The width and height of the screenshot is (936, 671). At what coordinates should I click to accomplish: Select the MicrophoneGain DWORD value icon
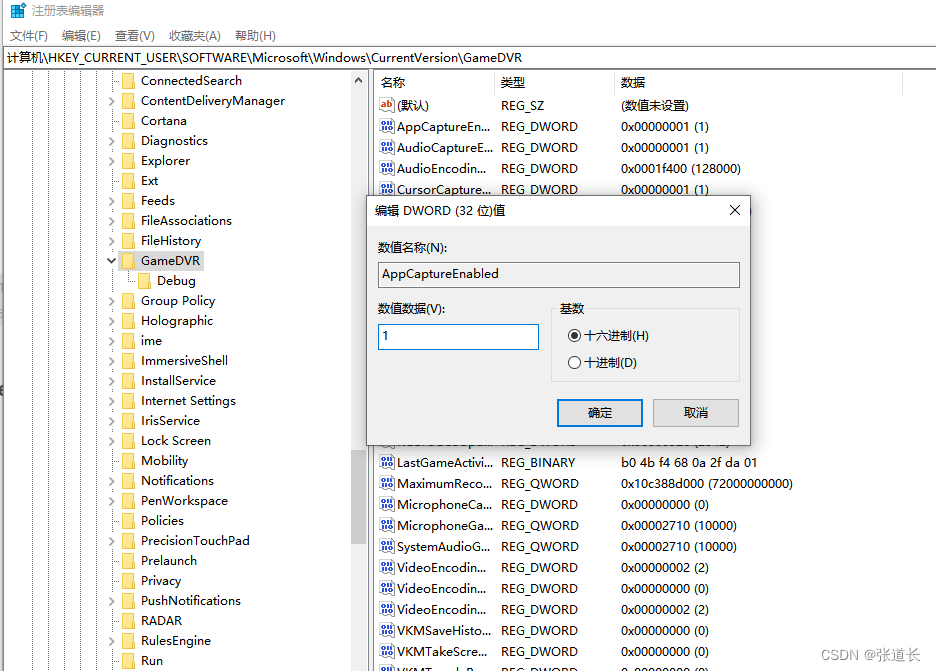click(388, 525)
